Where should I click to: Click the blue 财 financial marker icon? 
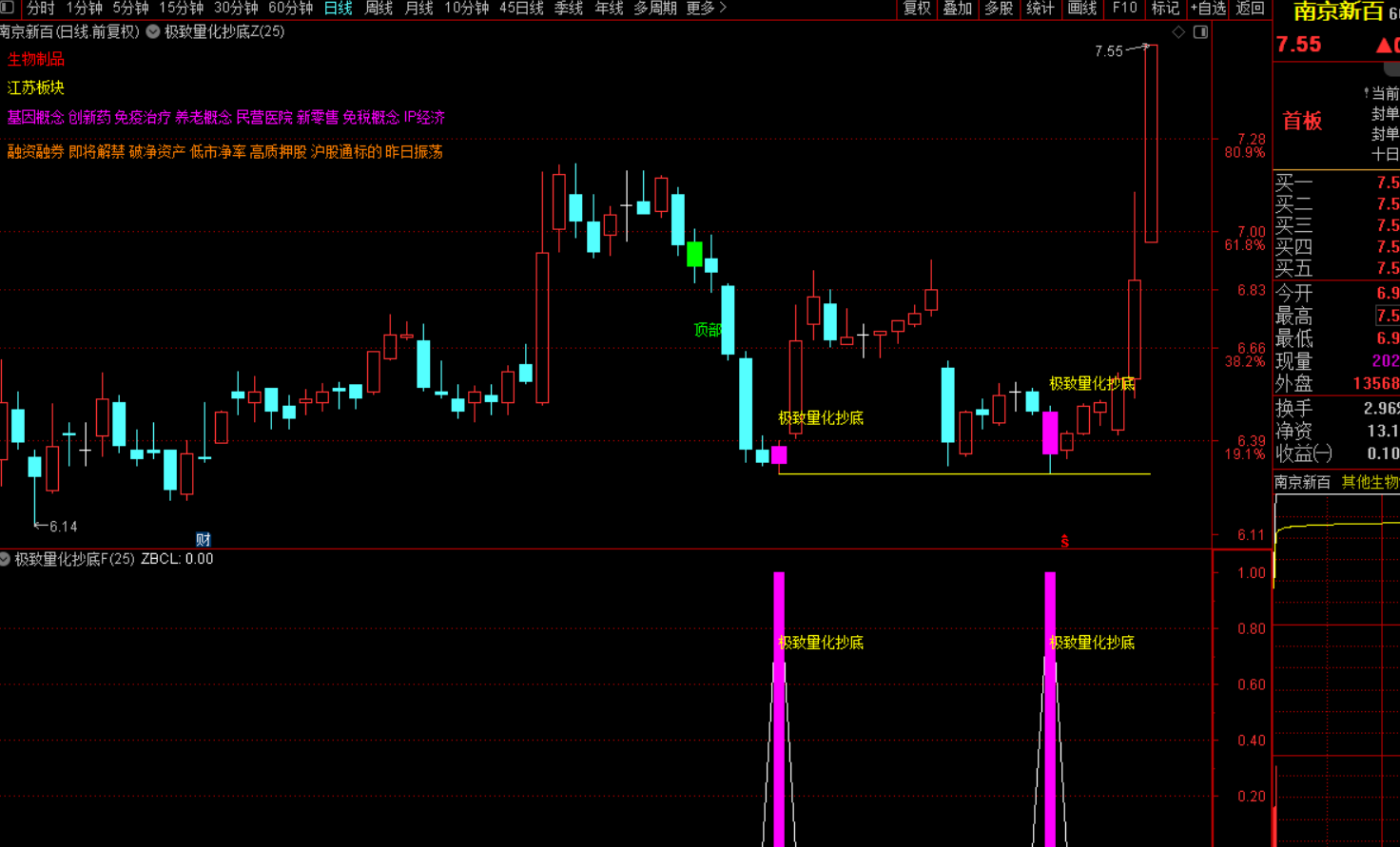(x=203, y=539)
